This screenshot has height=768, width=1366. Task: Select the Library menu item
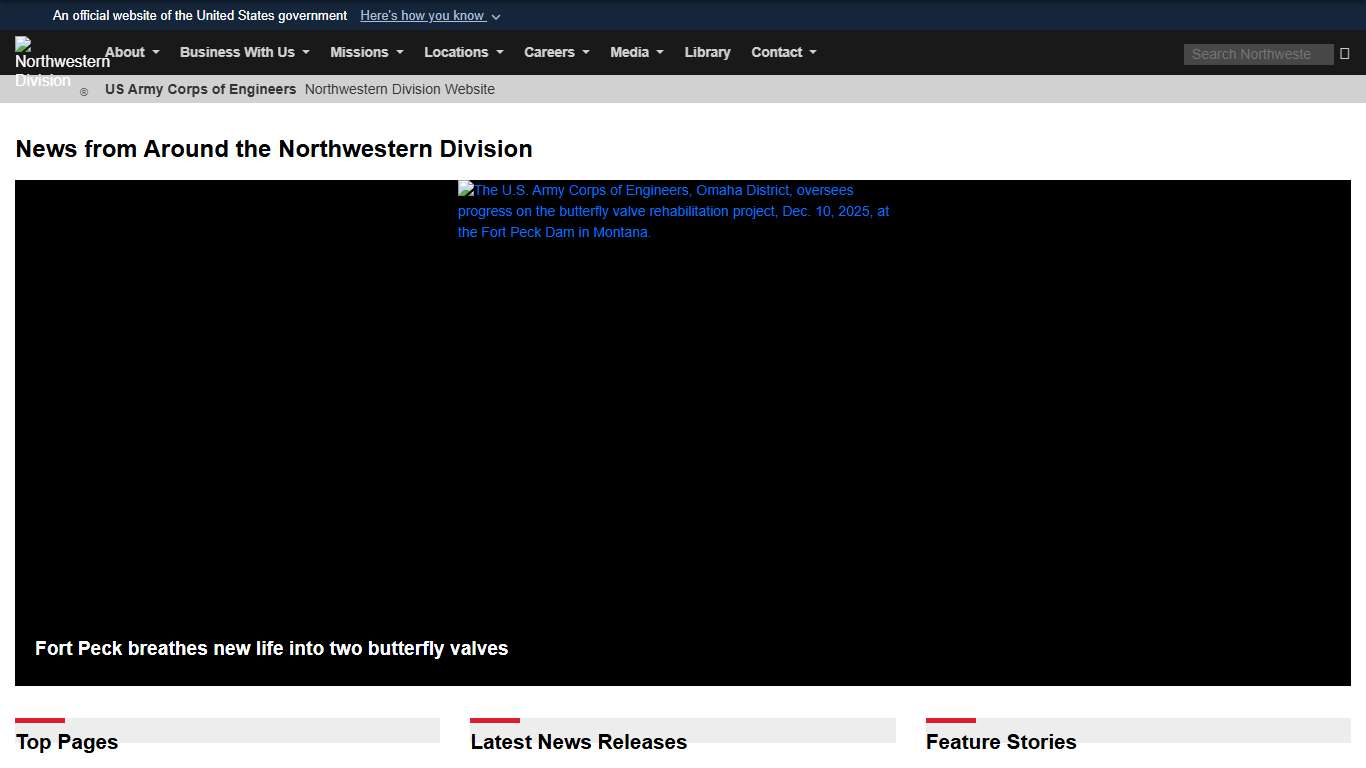707,52
